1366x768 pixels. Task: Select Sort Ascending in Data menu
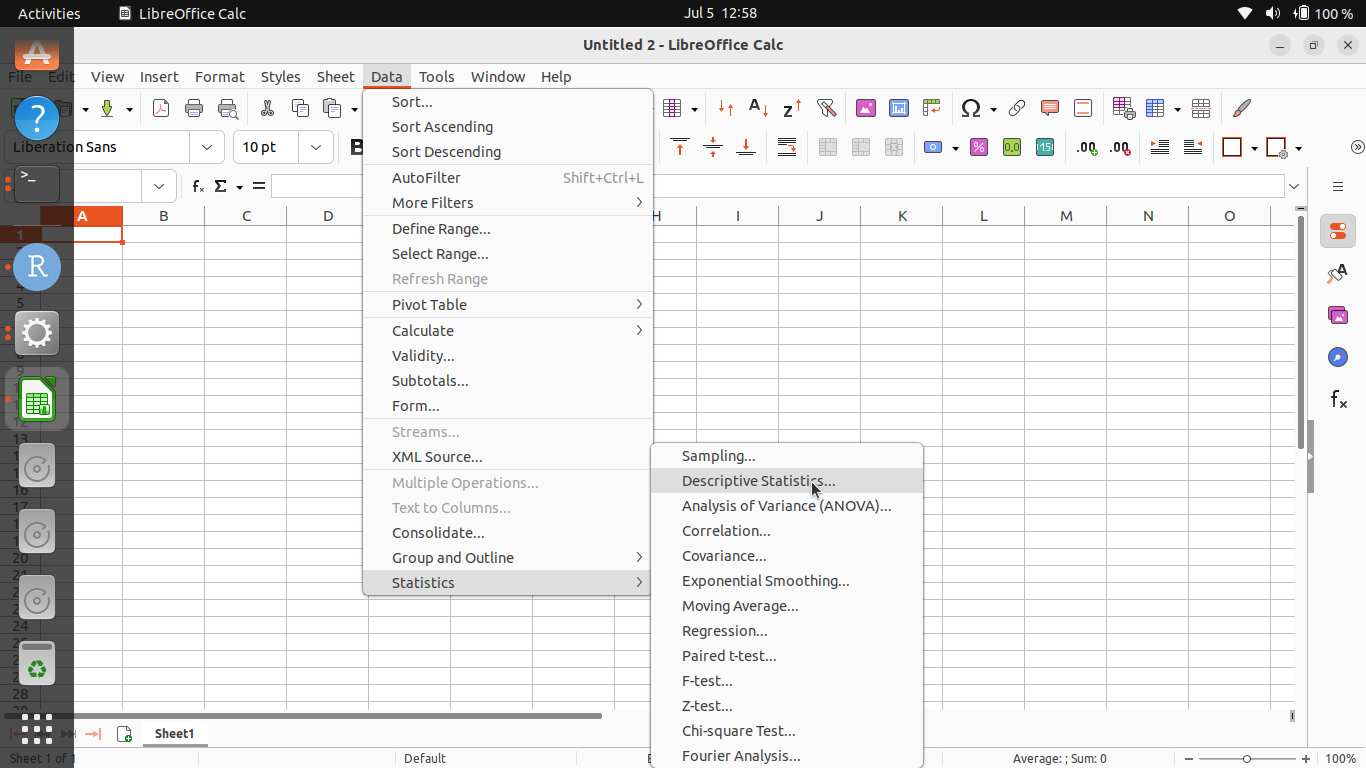507,127
